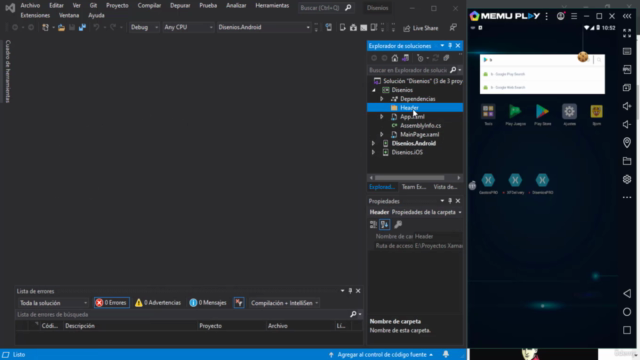
Task: Click the home icon in Solution Explorer toolbar
Action: (x=395, y=58)
